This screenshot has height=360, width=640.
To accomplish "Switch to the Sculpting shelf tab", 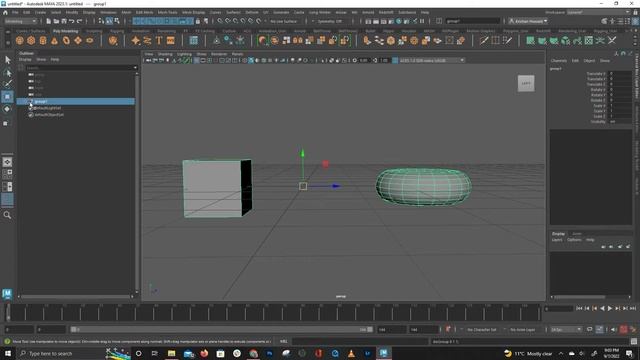I will tap(94, 31).
